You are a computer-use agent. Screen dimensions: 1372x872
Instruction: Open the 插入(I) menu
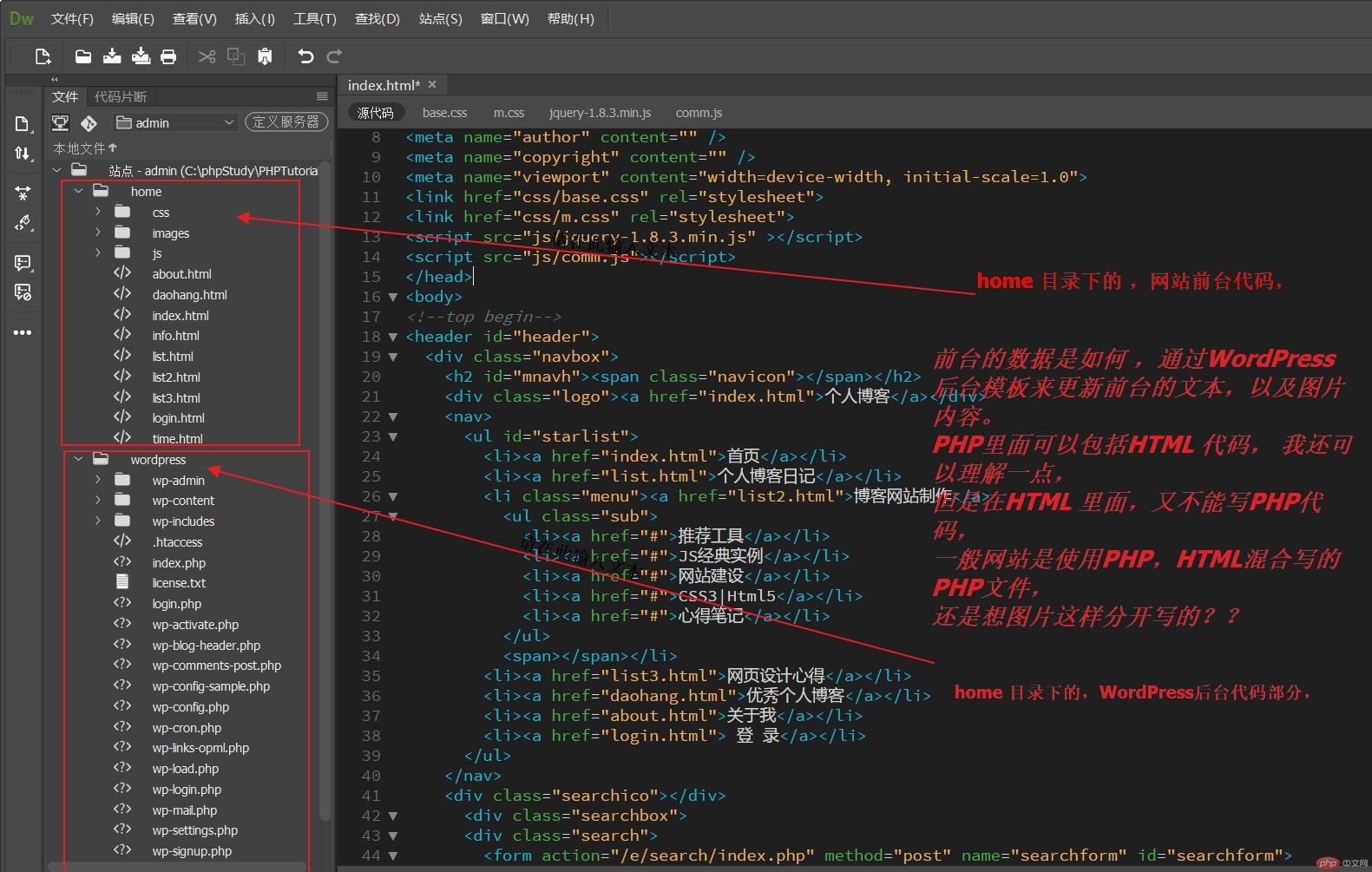[254, 18]
